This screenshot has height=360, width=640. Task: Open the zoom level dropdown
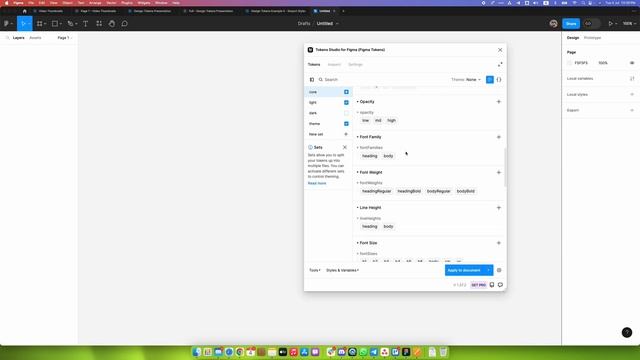pyautogui.click(x=629, y=24)
